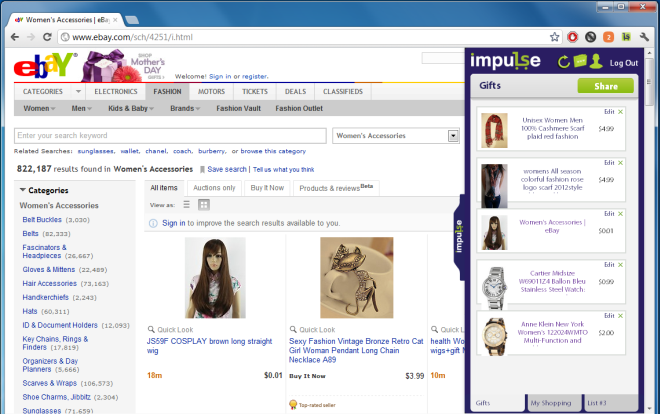Open the Women's Accessories category combo box
This screenshot has height=414, width=660.
click(x=396, y=136)
